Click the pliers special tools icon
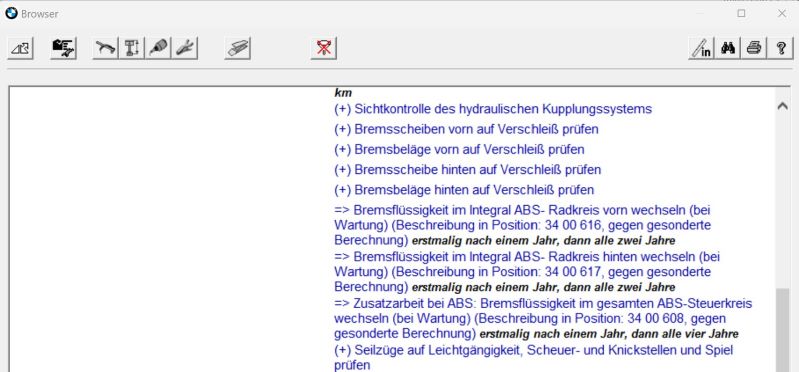 (184, 48)
